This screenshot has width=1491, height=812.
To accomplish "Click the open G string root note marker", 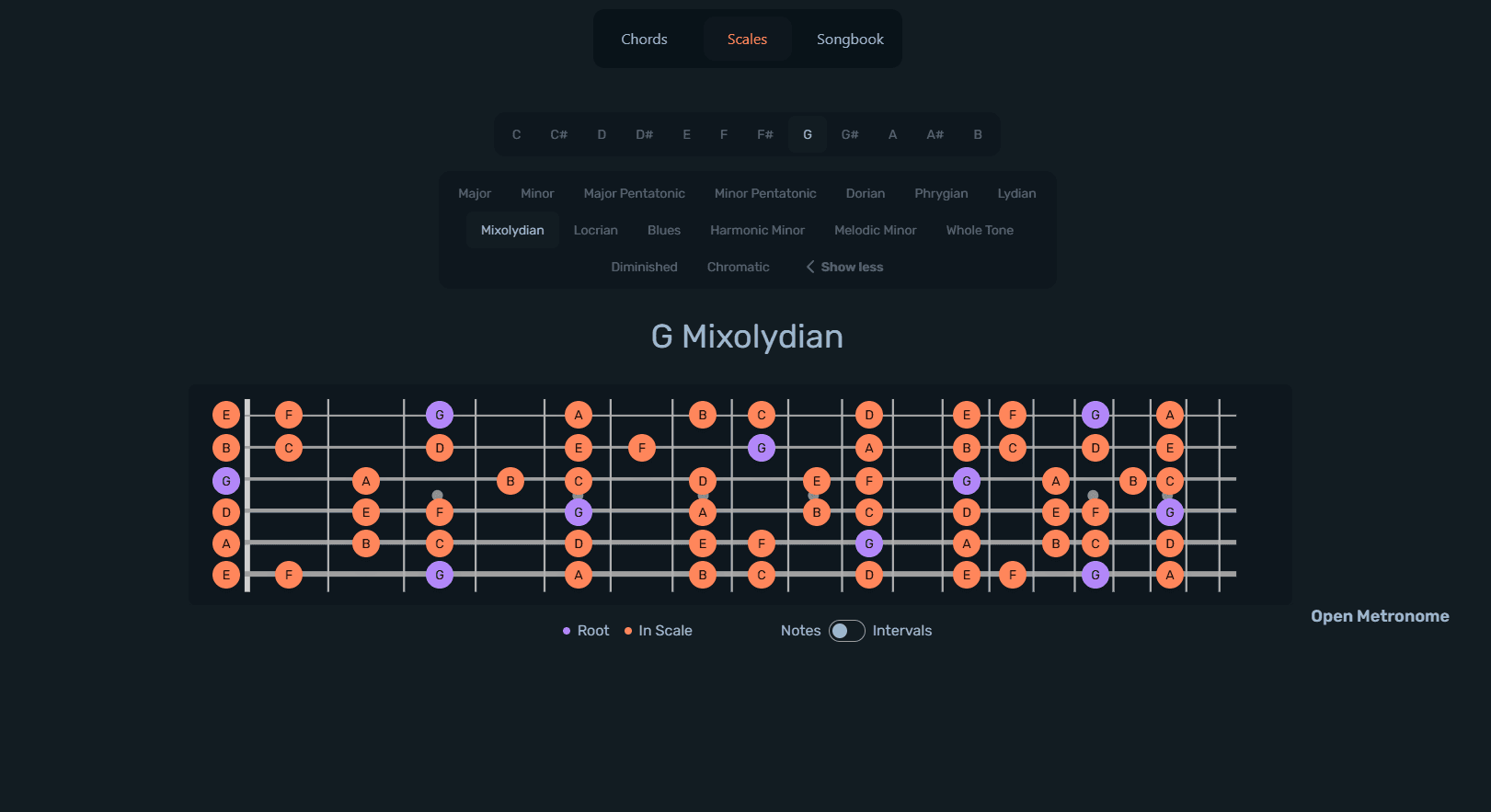I will pos(226,481).
